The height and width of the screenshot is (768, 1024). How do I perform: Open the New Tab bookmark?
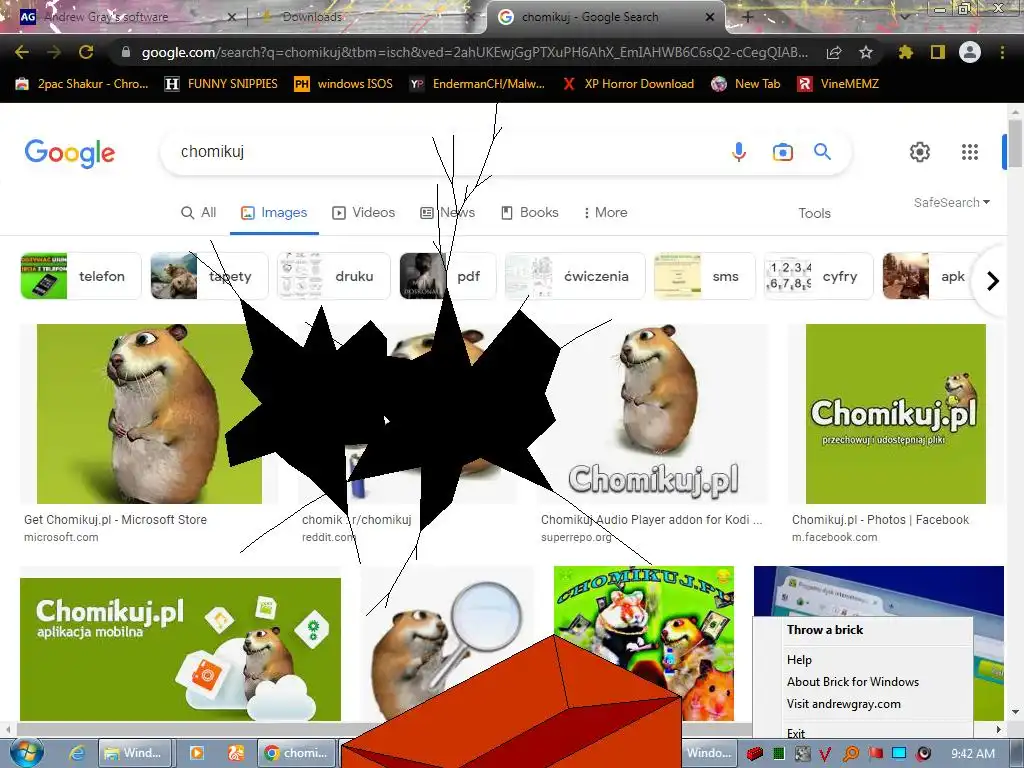[x=746, y=84]
